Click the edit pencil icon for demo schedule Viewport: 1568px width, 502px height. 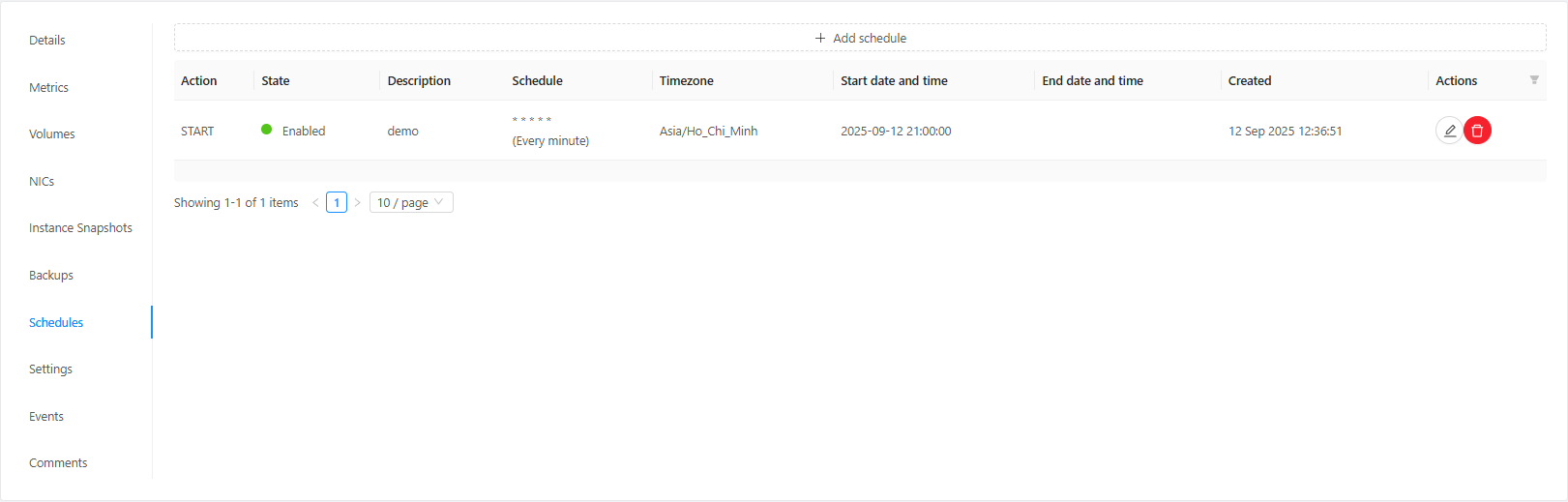(x=1449, y=131)
